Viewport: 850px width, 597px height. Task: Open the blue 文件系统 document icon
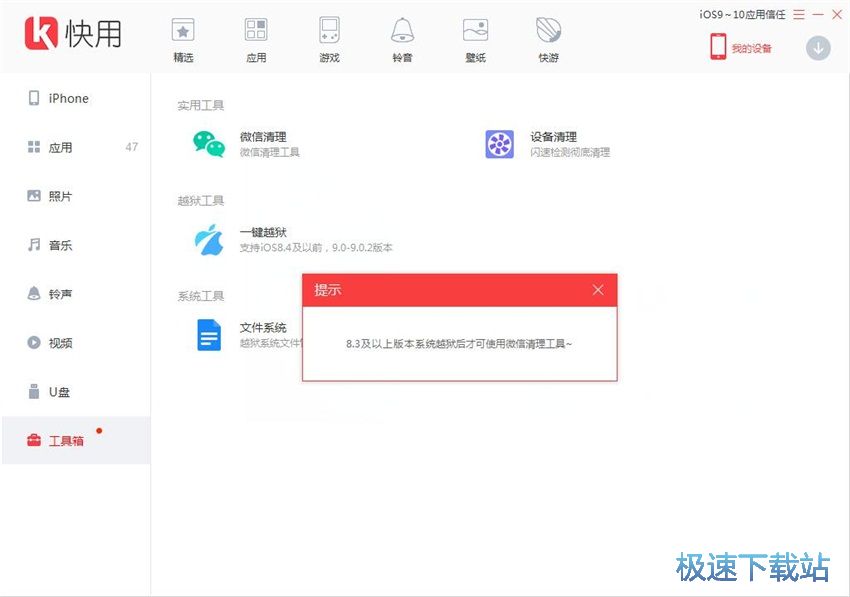pyautogui.click(x=209, y=335)
